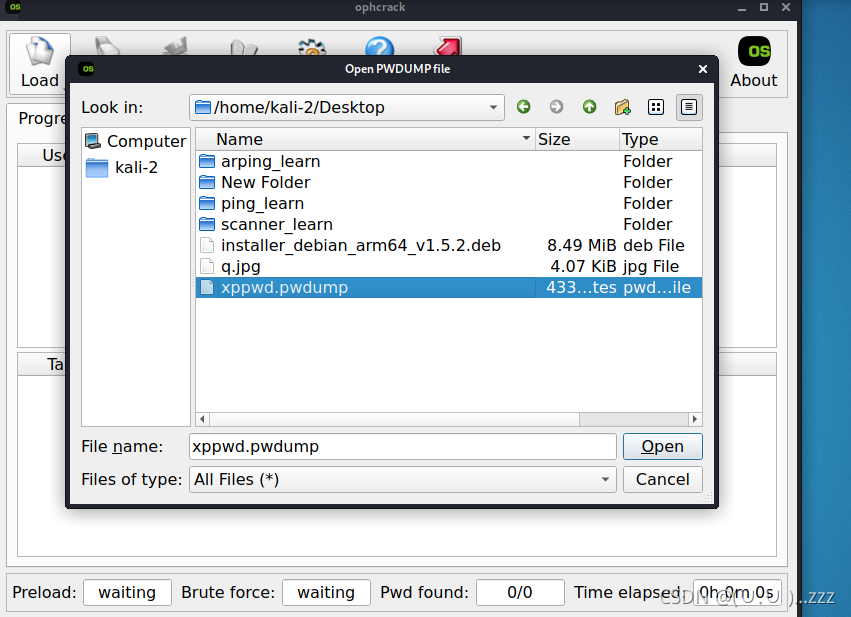851x617 pixels.
Task: Select installer_debian_arm64_v1.5.2.deb file
Action: pyautogui.click(x=448, y=245)
